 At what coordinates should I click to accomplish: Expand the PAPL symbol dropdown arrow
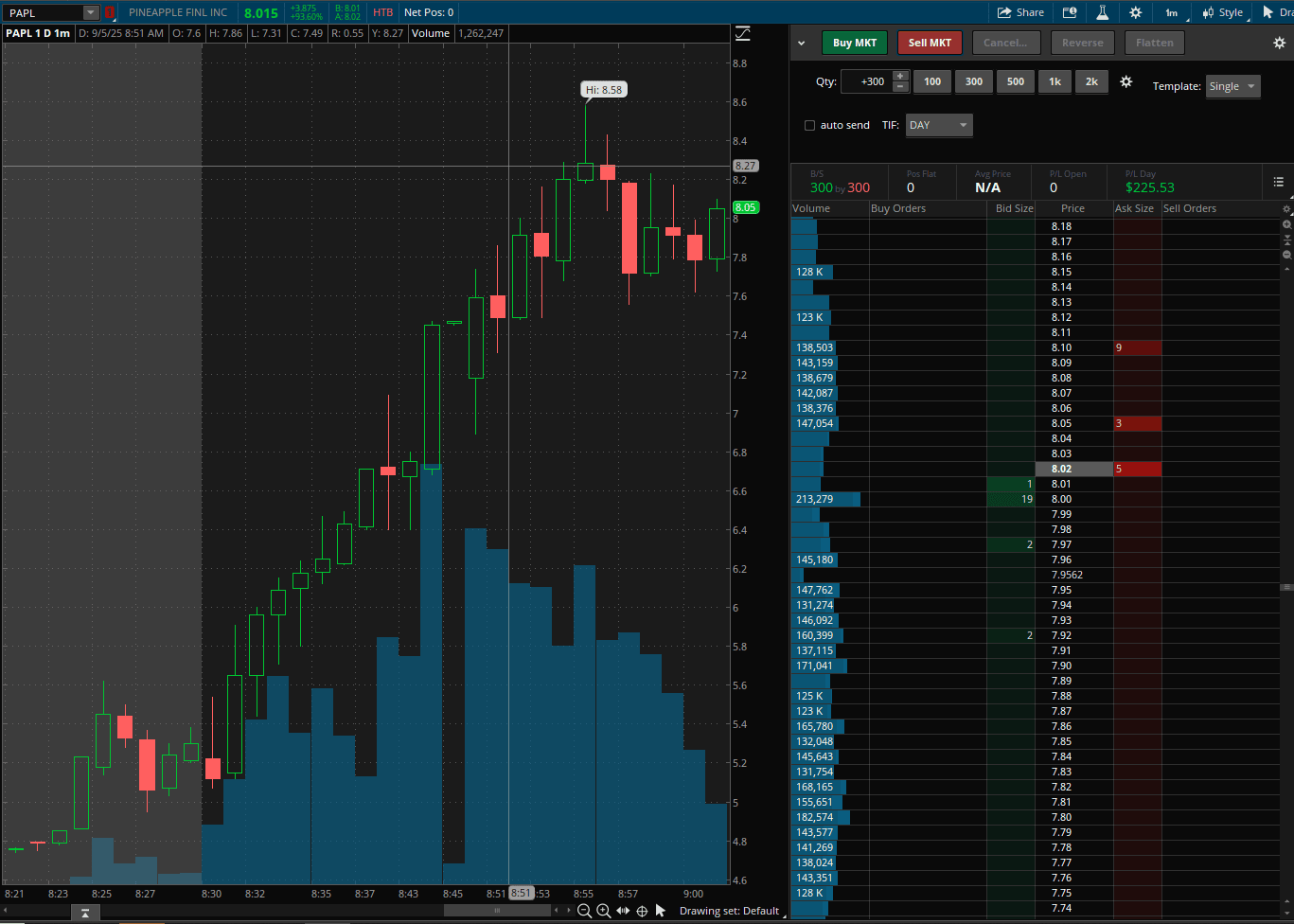coord(90,12)
